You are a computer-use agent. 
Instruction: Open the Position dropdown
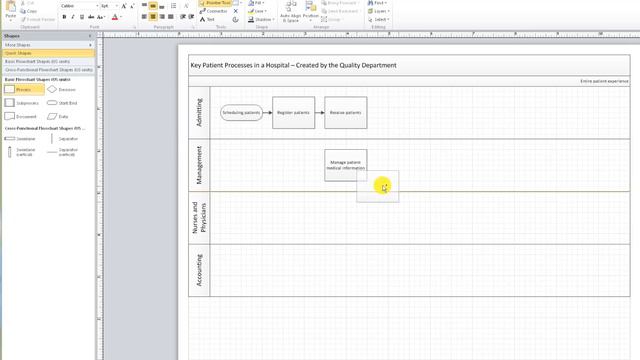310,11
